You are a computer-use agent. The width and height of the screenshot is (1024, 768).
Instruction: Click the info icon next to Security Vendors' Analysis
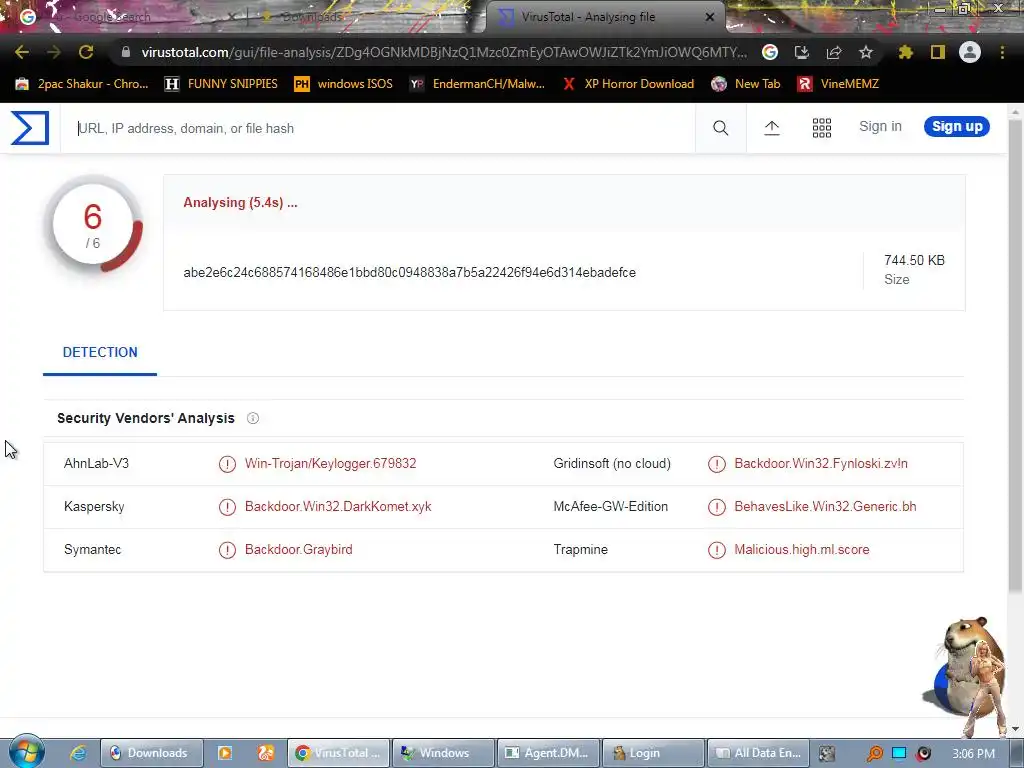pos(253,418)
